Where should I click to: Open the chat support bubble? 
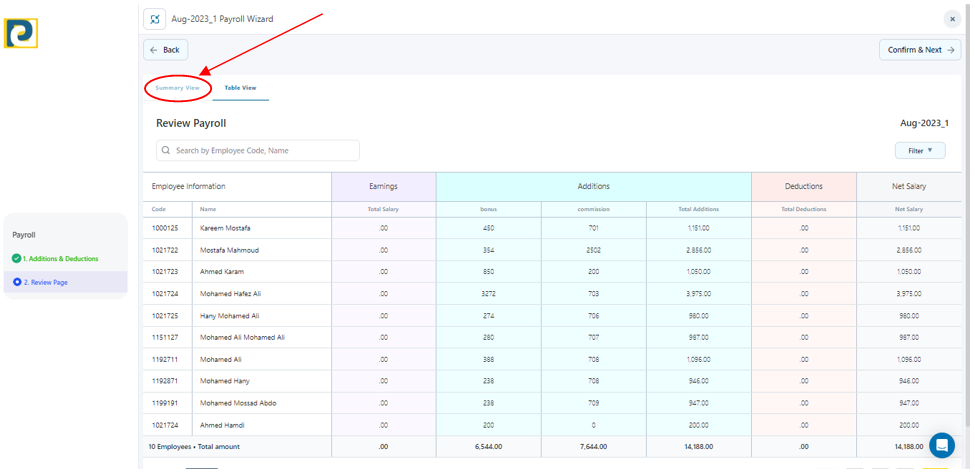point(940,445)
